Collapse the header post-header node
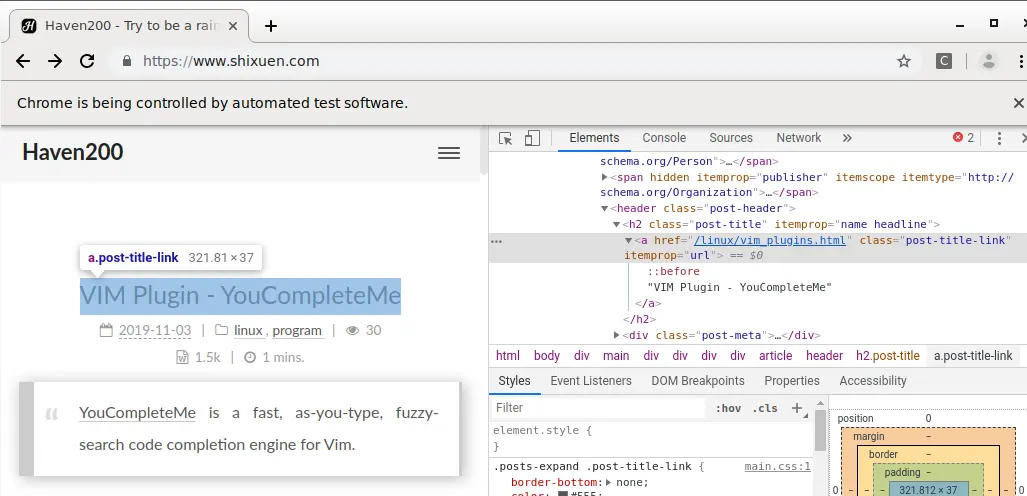Viewport: 1027px width, 496px height. [x=605, y=208]
